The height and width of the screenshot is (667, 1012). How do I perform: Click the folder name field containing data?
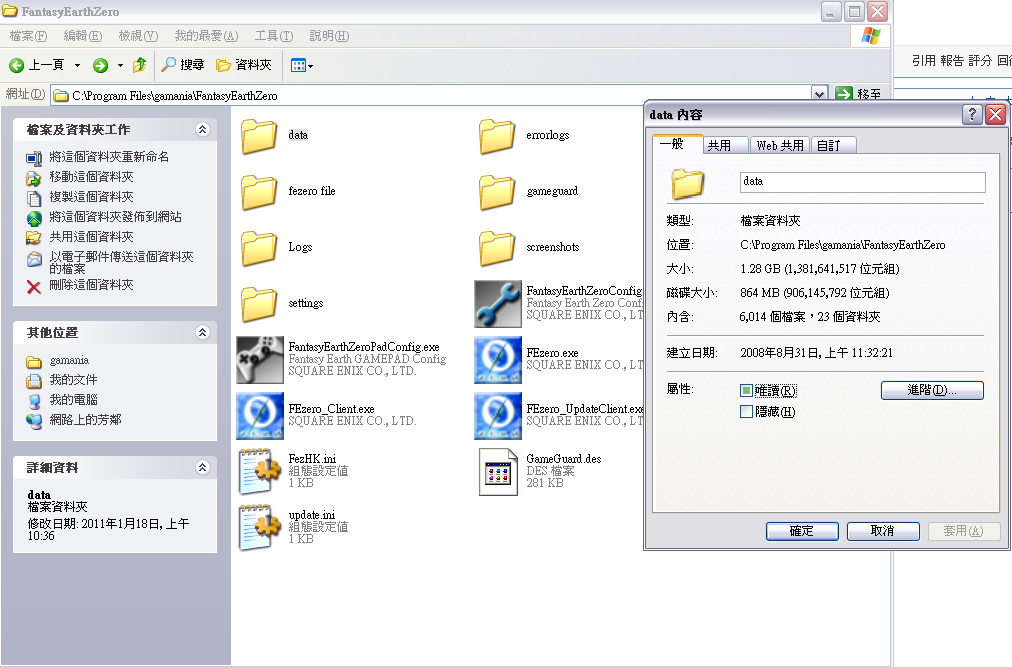[862, 182]
